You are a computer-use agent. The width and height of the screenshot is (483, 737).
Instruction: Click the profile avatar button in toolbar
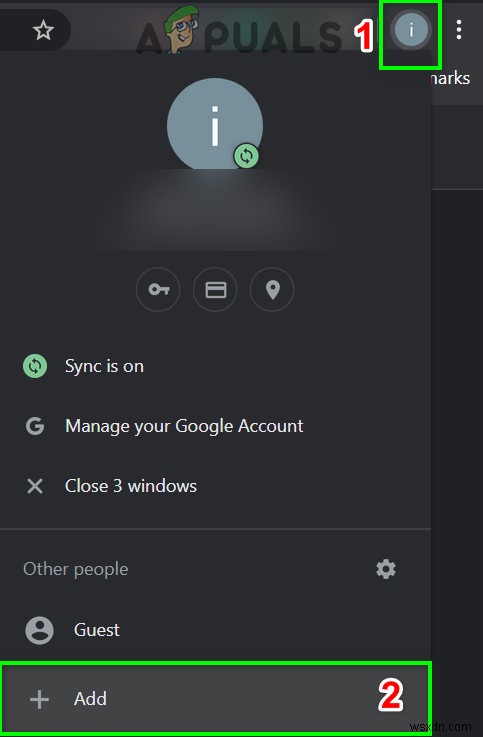[411, 30]
